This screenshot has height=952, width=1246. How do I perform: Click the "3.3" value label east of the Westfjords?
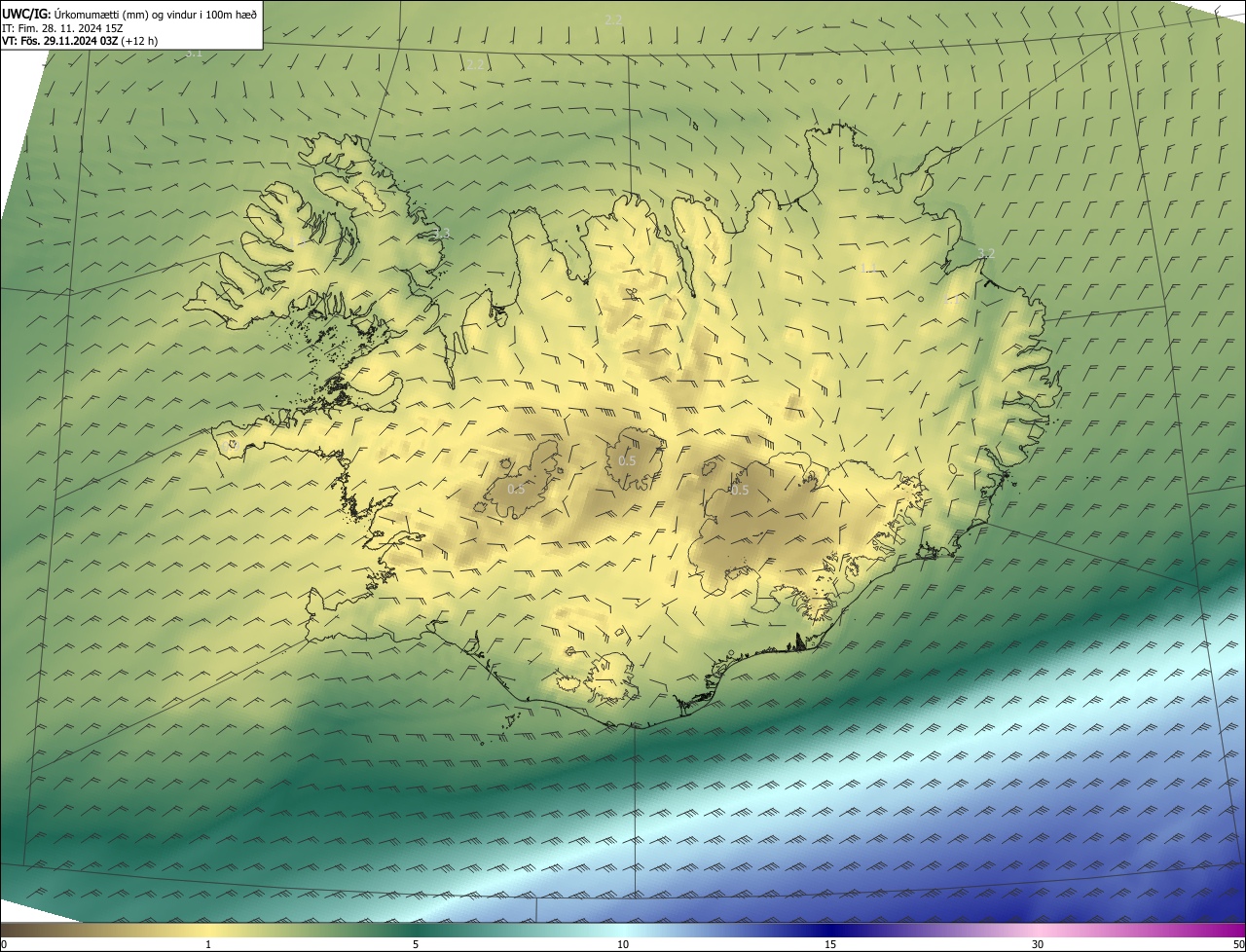[x=442, y=233]
